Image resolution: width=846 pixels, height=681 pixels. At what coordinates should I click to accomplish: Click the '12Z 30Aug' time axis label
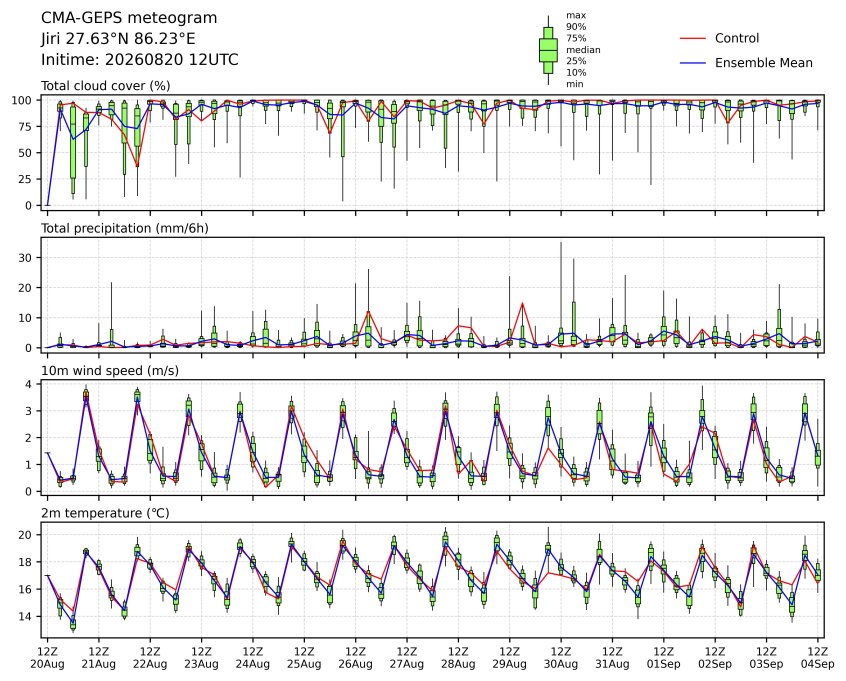coord(561,658)
